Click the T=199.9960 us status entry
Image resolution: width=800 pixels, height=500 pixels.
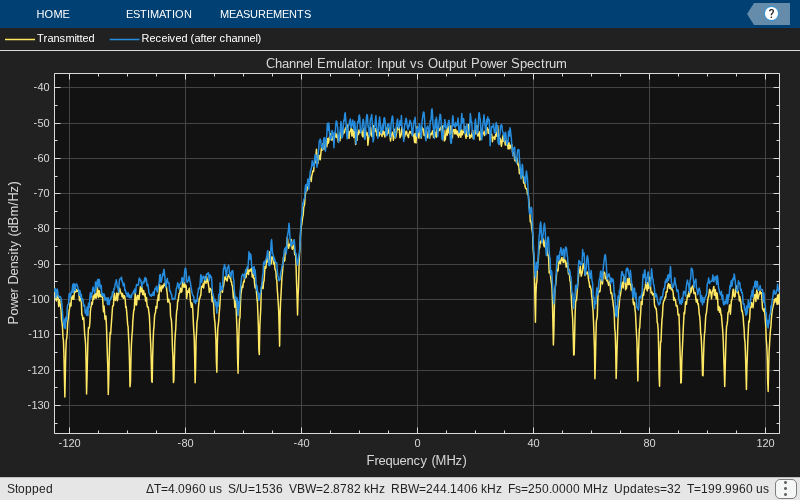coord(728,489)
